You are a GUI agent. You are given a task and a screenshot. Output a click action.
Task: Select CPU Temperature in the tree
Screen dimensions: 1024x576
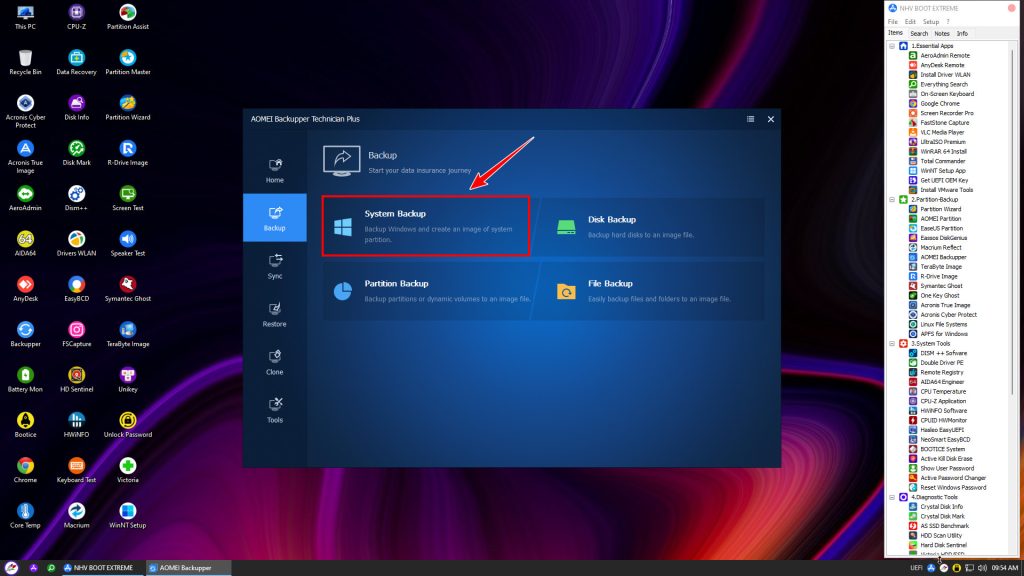pos(942,392)
